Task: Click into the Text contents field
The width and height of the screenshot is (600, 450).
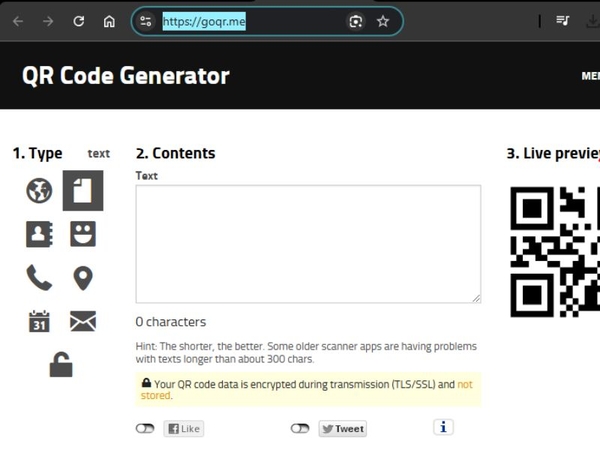Action: point(308,244)
